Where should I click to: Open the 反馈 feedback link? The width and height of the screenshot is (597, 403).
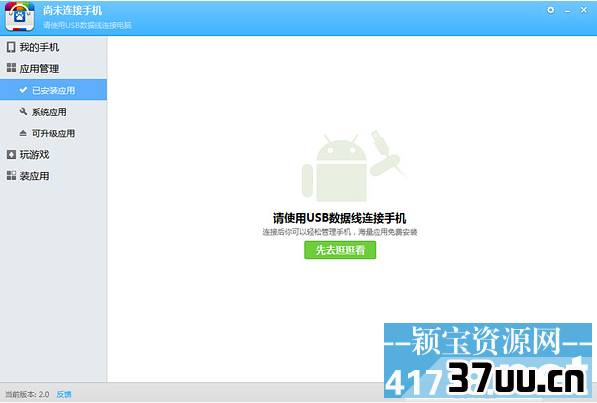click(64, 394)
